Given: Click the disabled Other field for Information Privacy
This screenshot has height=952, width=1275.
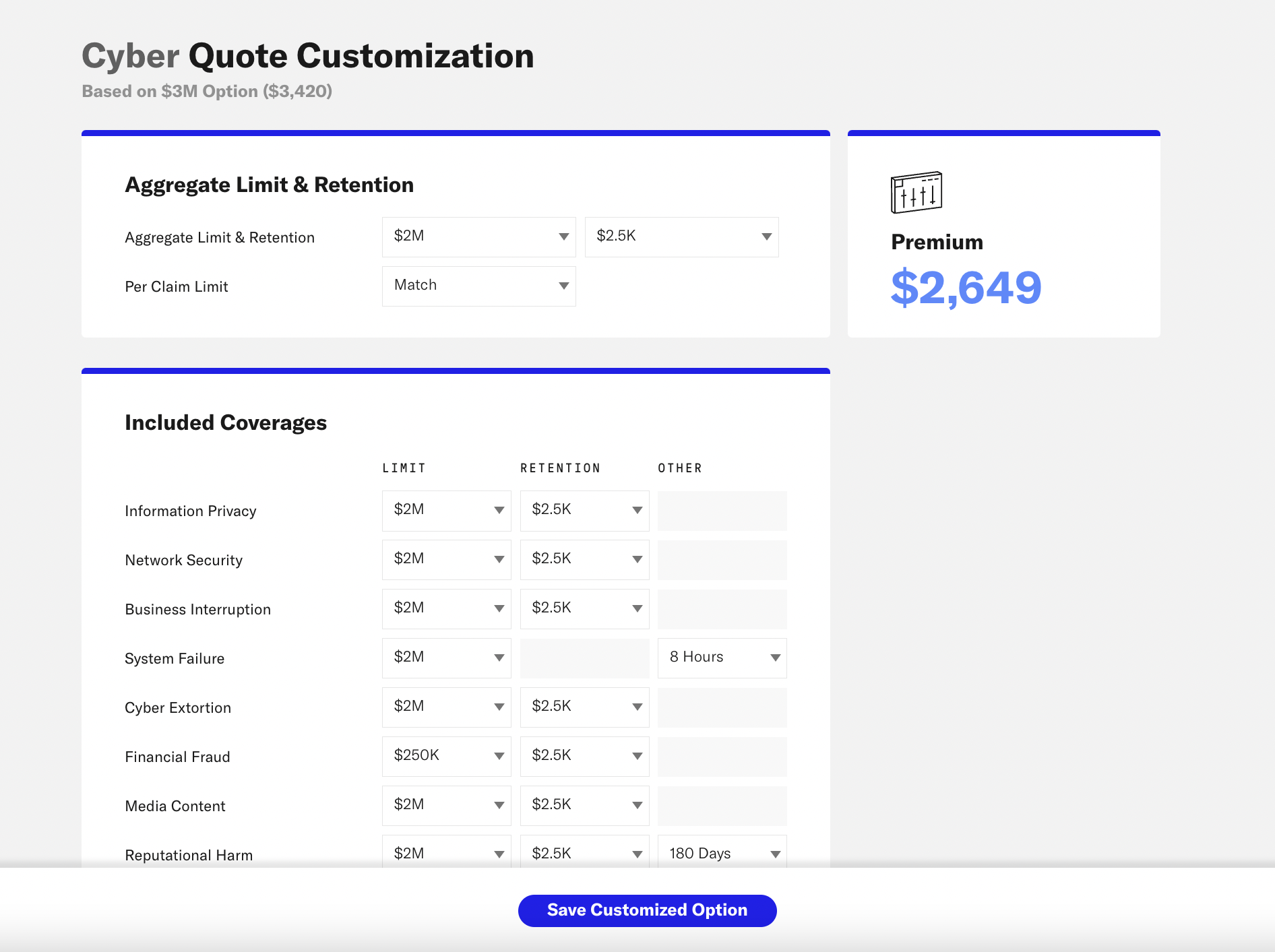Looking at the screenshot, I should tap(722, 510).
